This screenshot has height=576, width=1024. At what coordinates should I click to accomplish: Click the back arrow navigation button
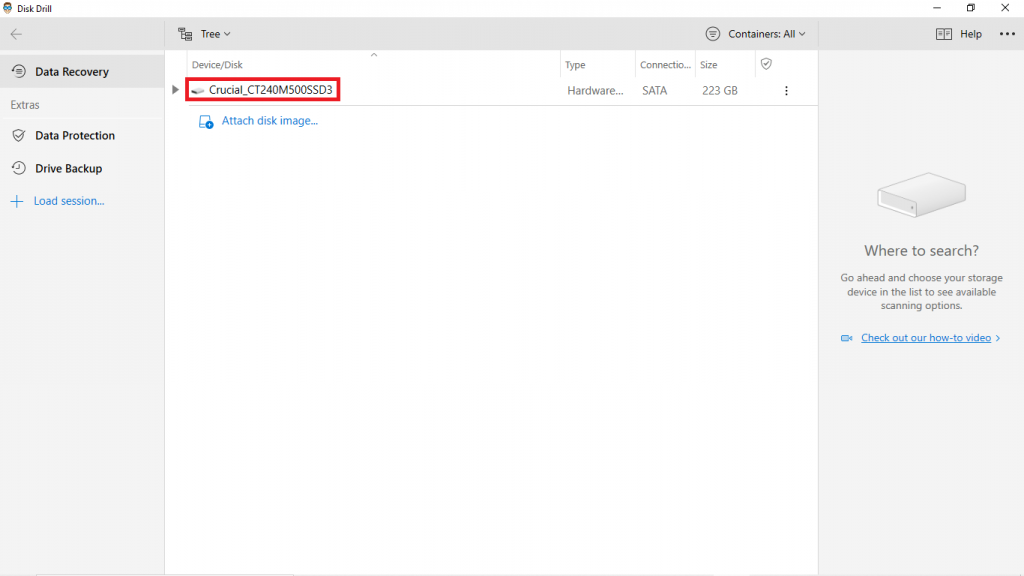pos(15,33)
